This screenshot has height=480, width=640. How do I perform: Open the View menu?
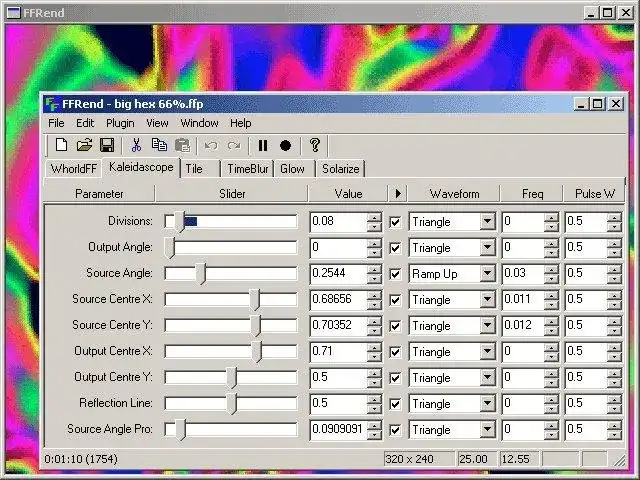pos(157,123)
